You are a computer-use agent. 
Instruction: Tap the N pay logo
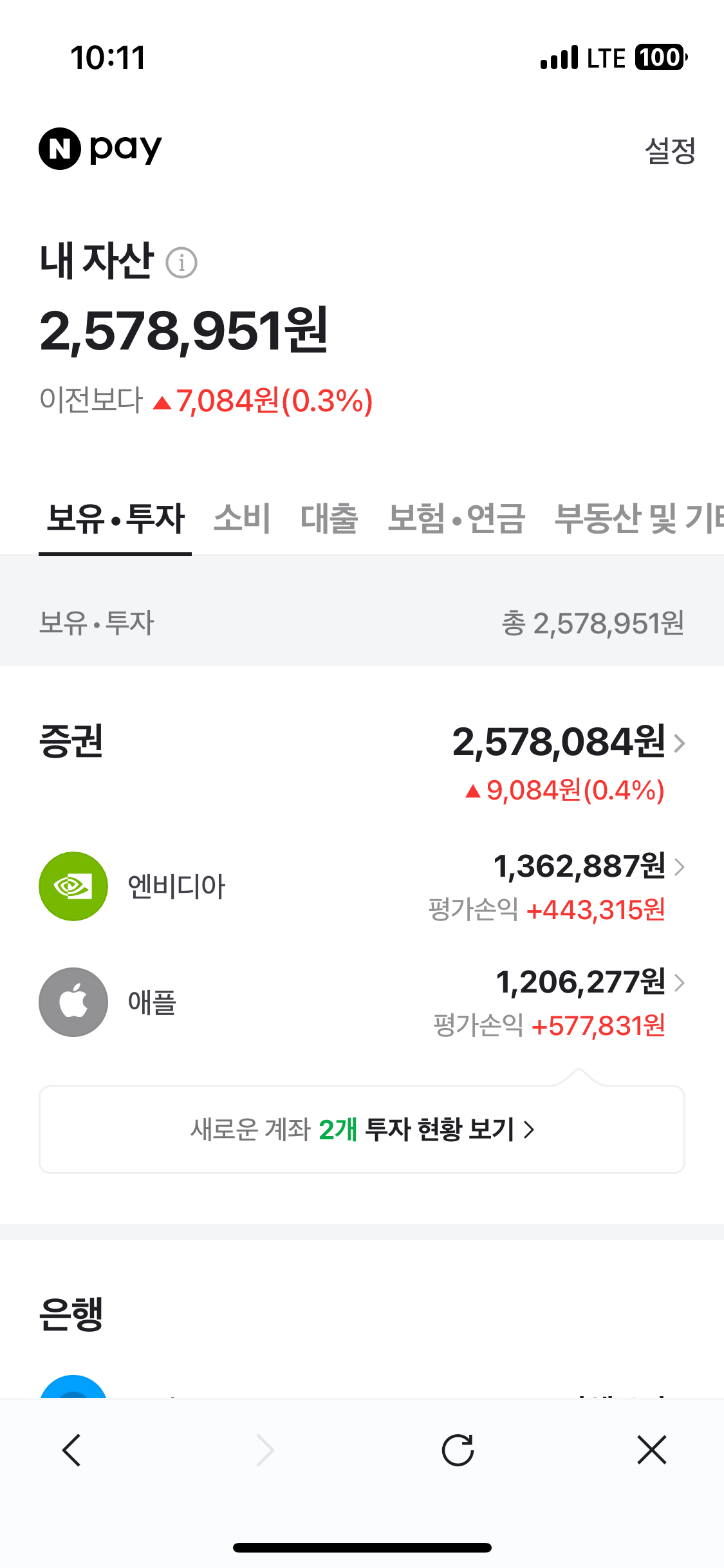100,149
